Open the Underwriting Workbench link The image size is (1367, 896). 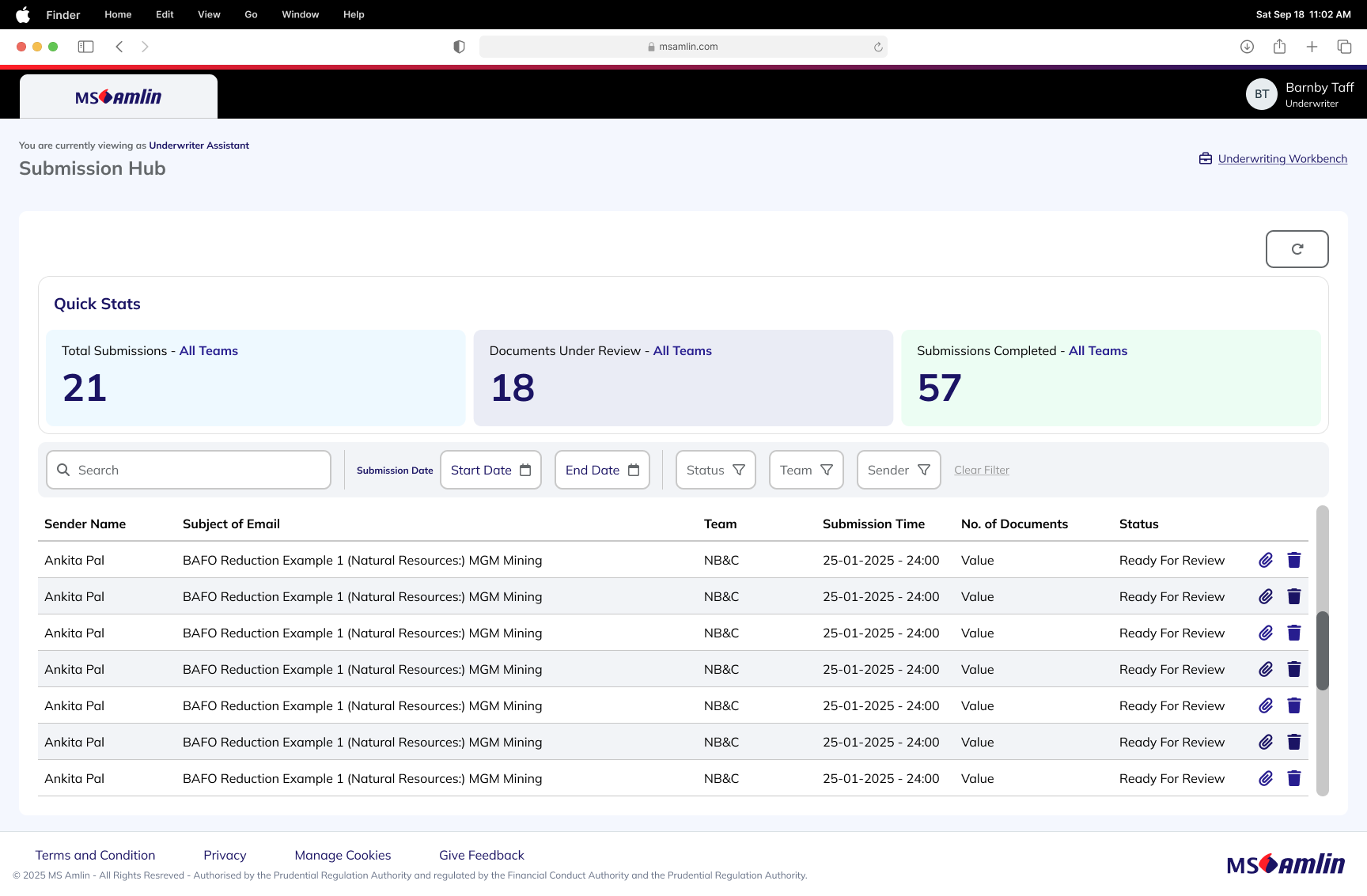(x=1282, y=158)
